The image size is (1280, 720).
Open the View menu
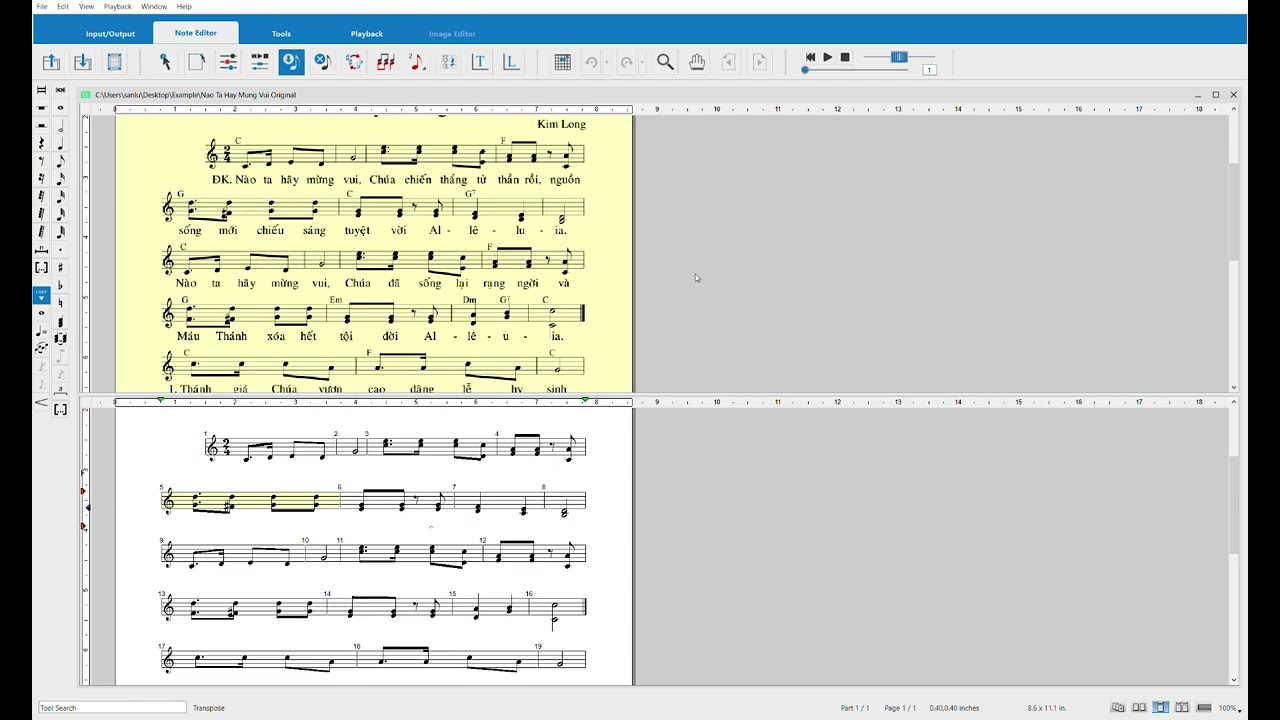86,7
